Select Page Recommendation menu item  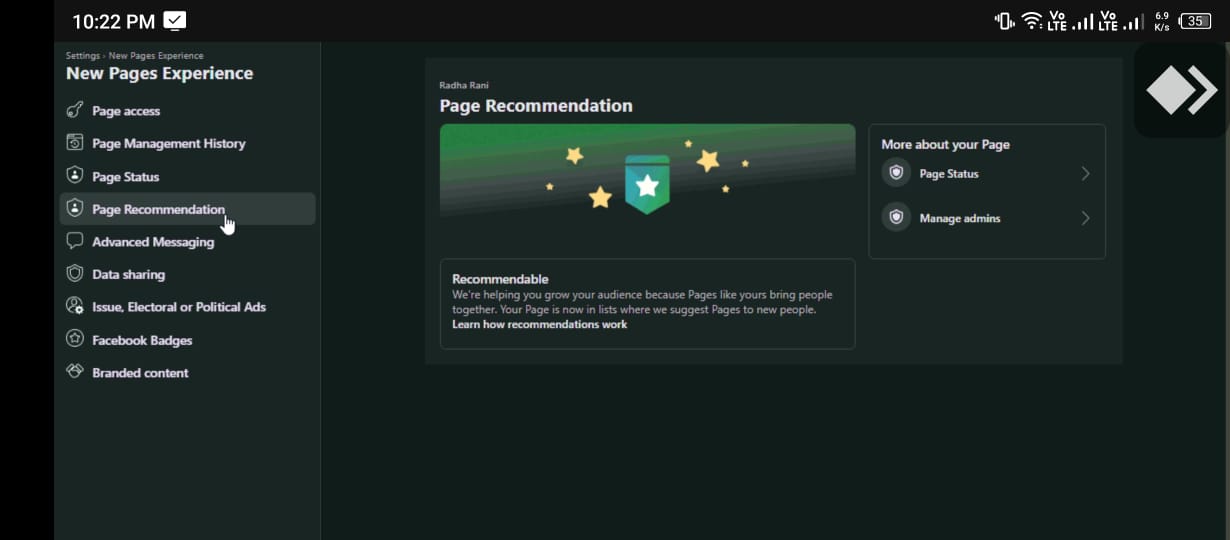[188, 209]
